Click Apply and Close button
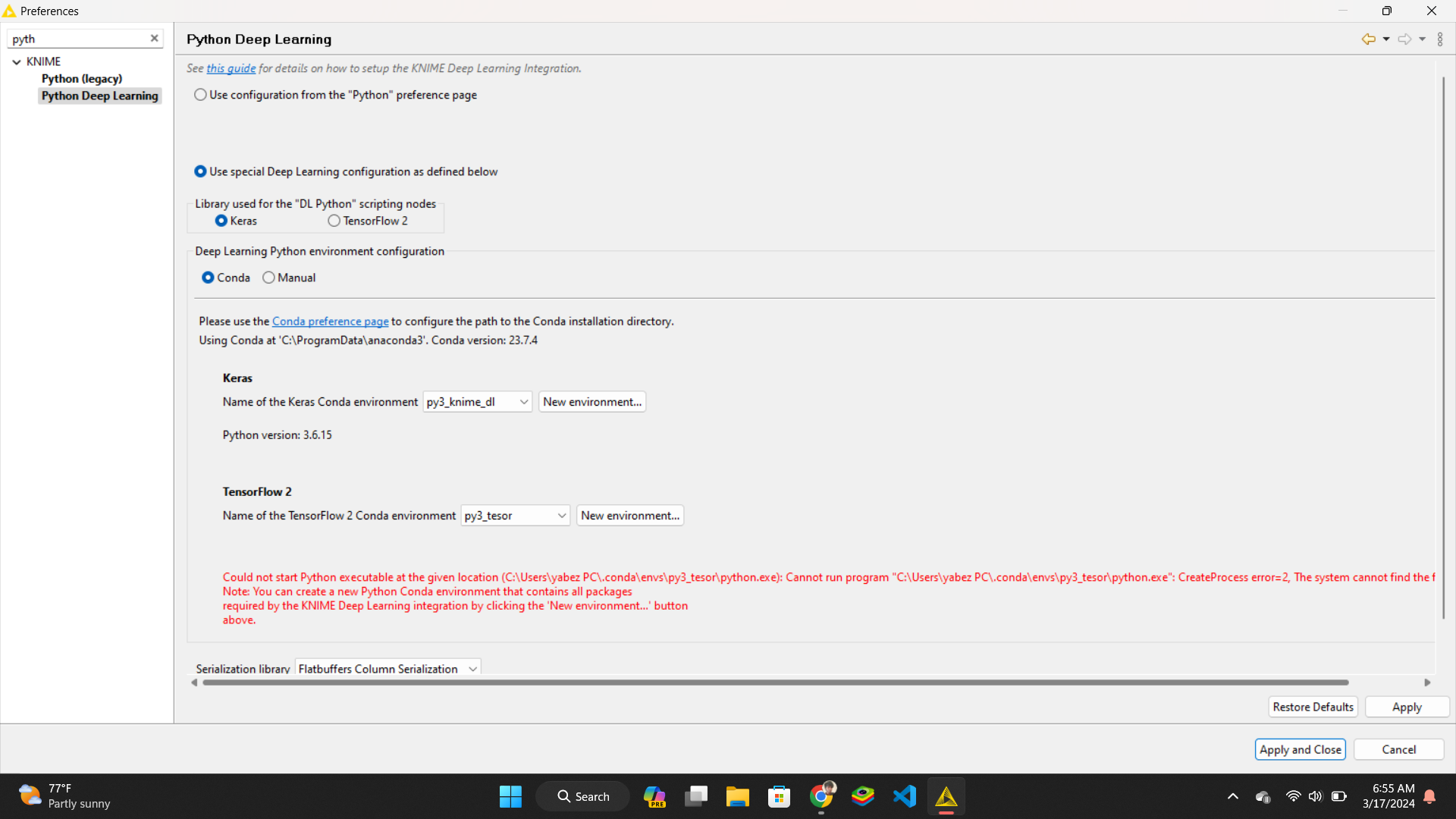 coord(1300,749)
